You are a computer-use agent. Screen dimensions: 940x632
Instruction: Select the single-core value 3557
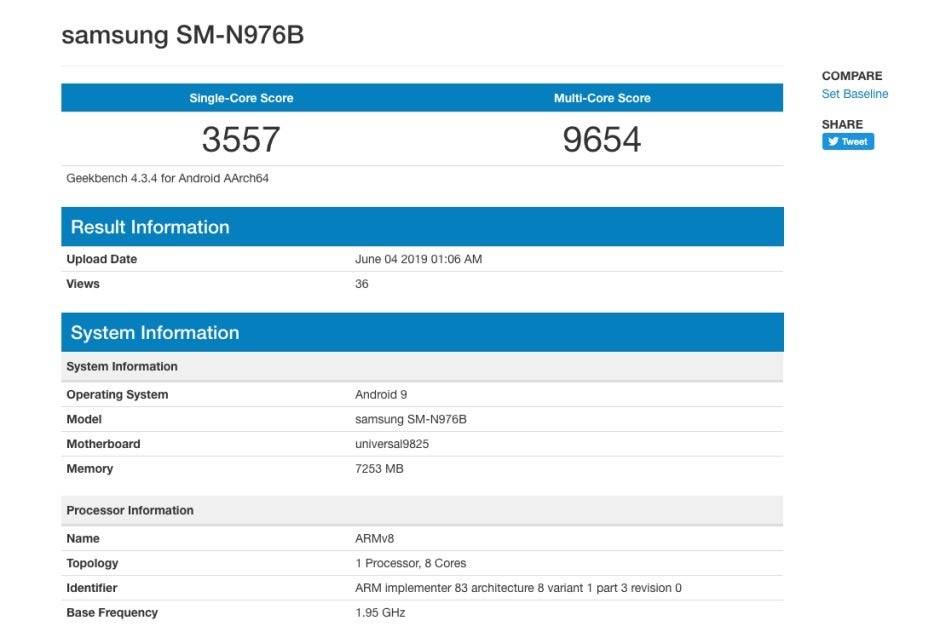pyautogui.click(x=241, y=139)
